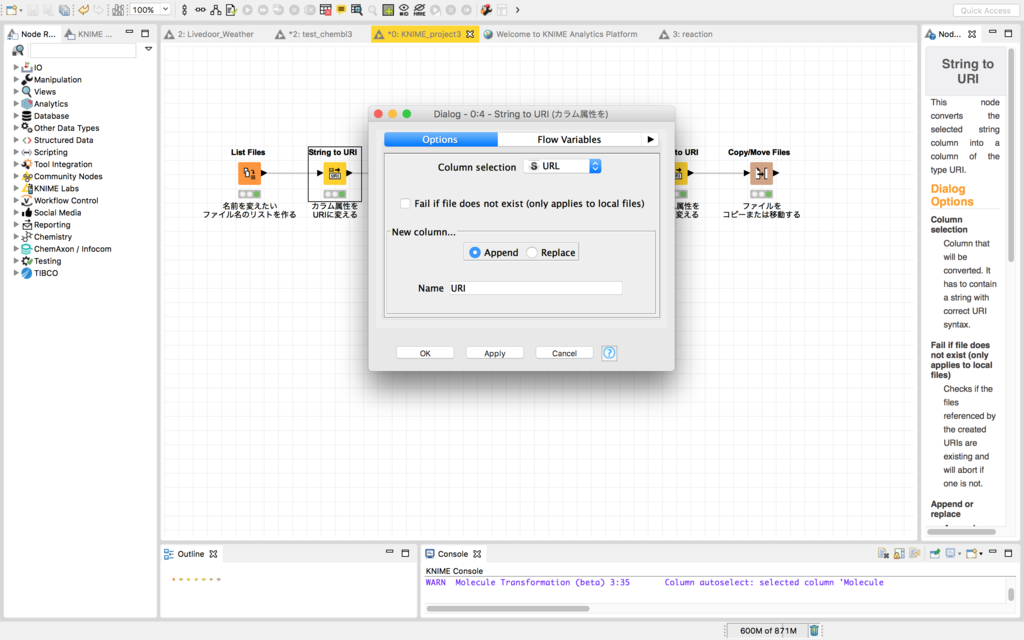Click the node description vertical scrollbar
Screen dimensions: 1024x640
(1011, 157)
